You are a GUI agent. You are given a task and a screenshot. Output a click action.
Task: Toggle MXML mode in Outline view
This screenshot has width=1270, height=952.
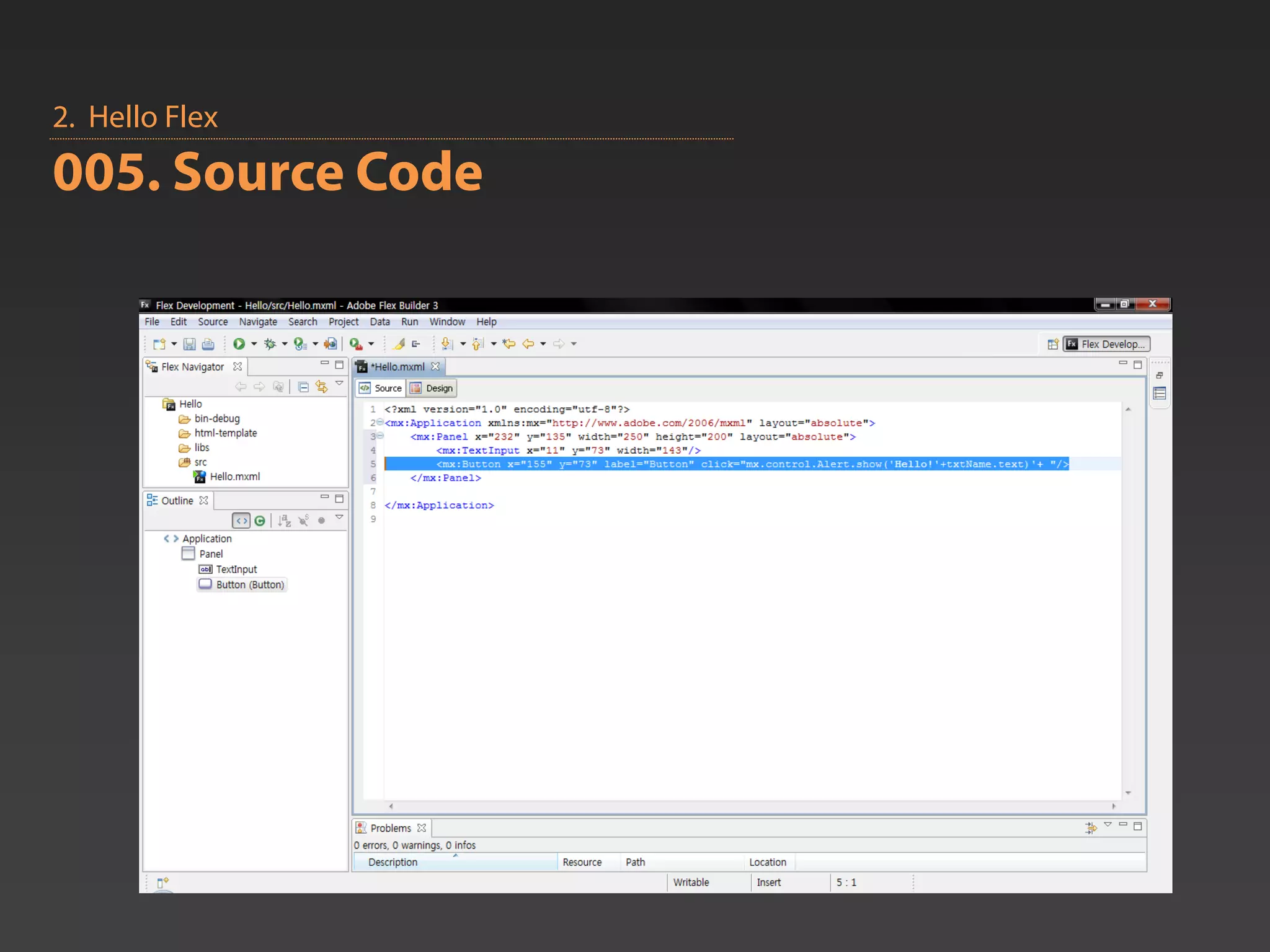[241, 521]
